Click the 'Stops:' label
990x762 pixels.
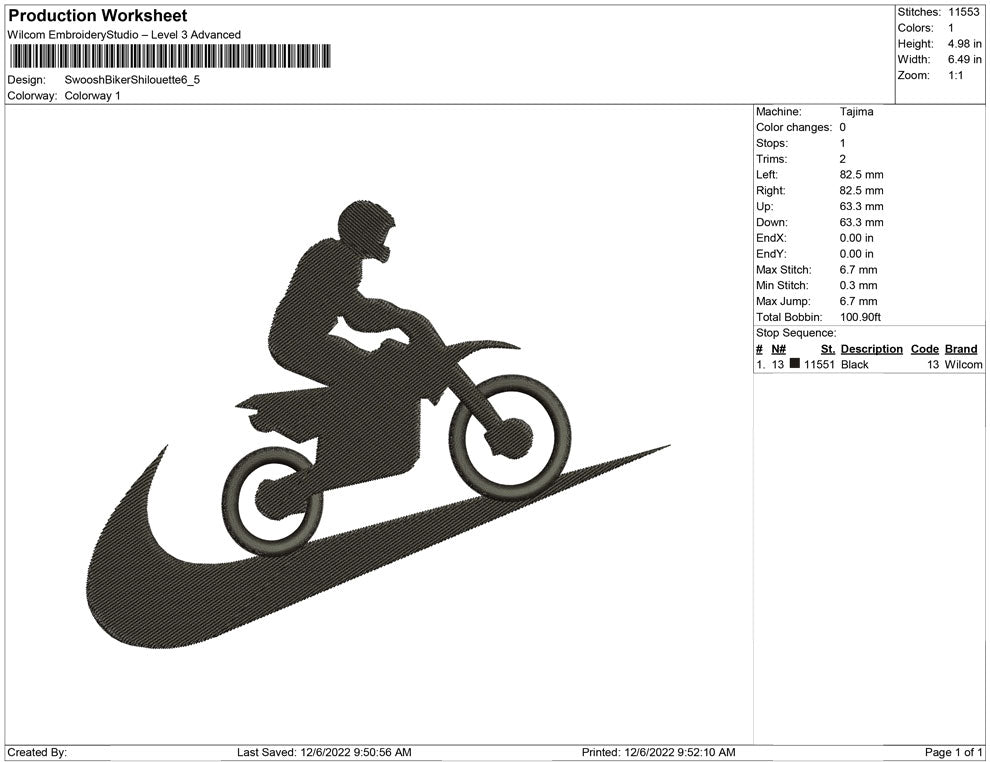click(x=772, y=143)
